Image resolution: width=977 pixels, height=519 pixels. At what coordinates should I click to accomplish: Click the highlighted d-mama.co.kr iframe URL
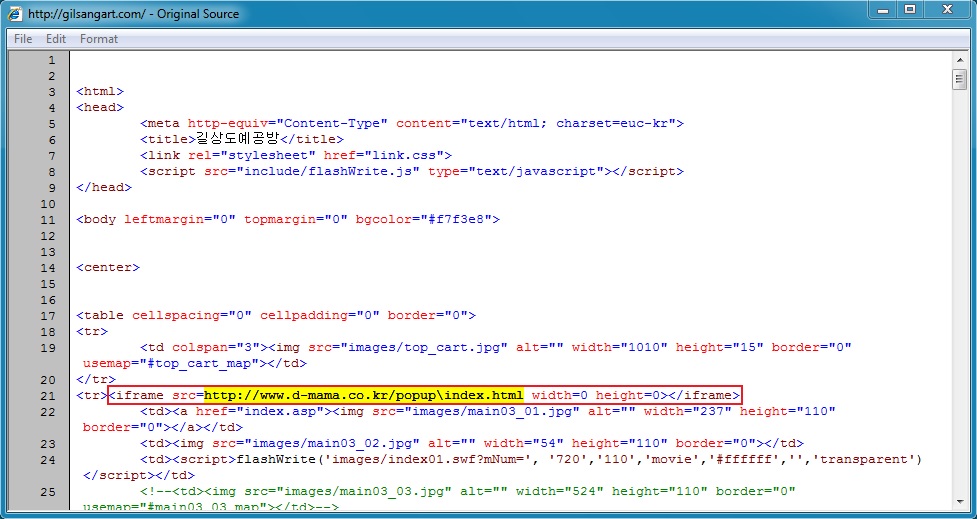click(364, 396)
